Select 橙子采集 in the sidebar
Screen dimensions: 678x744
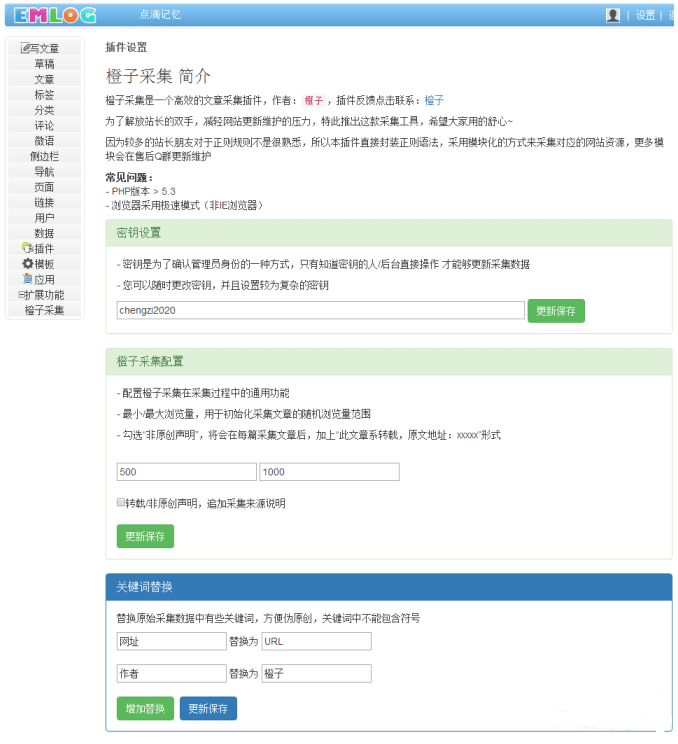[44, 310]
